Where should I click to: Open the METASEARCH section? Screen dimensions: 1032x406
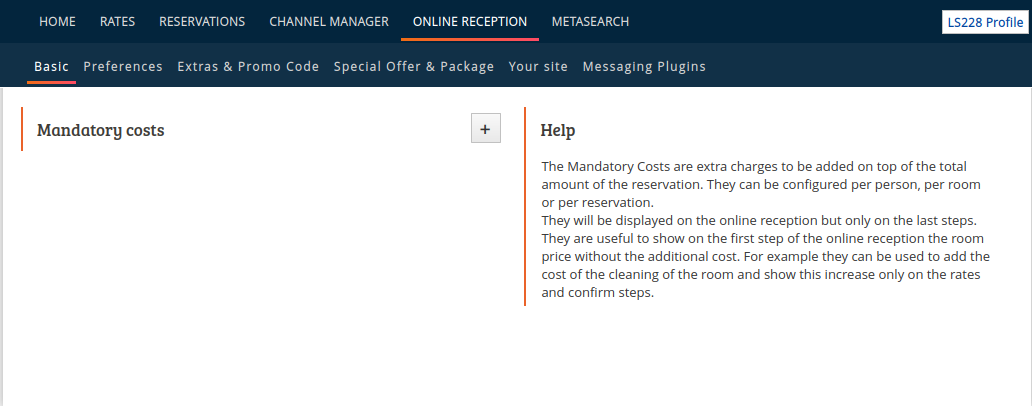click(x=590, y=22)
